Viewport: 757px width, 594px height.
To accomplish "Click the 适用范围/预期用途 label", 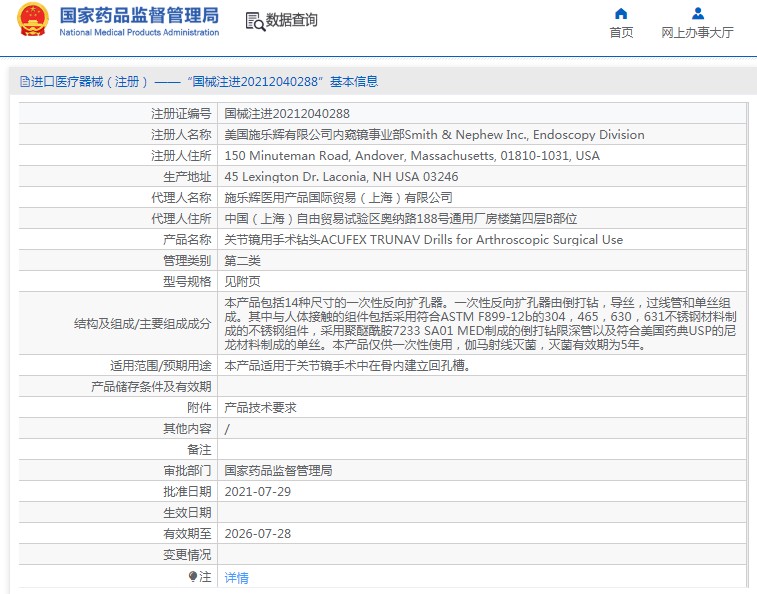I will tap(161, 366).
